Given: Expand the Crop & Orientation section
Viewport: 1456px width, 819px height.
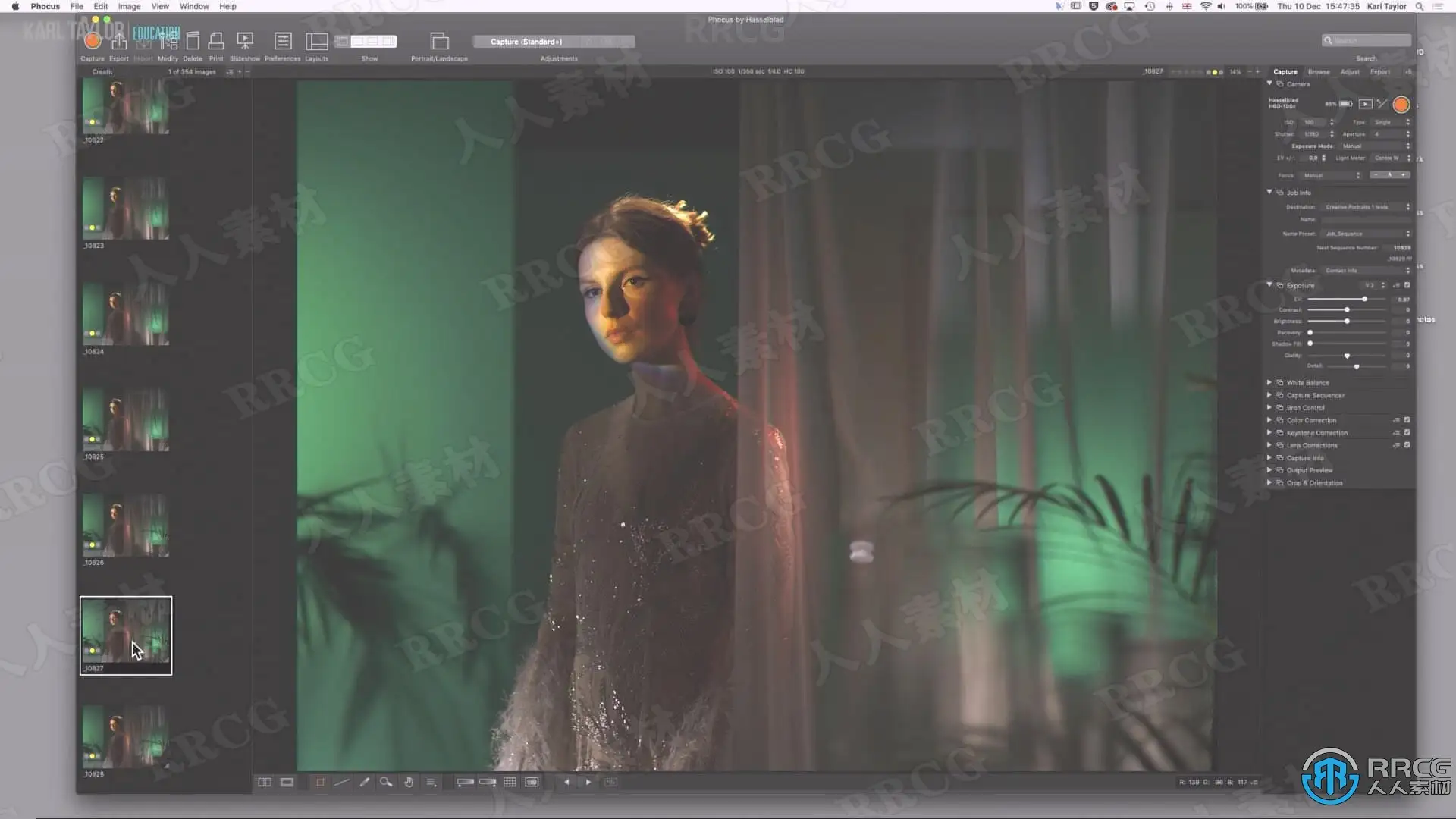Looking at the screenshot, I should pos(1269,482).
